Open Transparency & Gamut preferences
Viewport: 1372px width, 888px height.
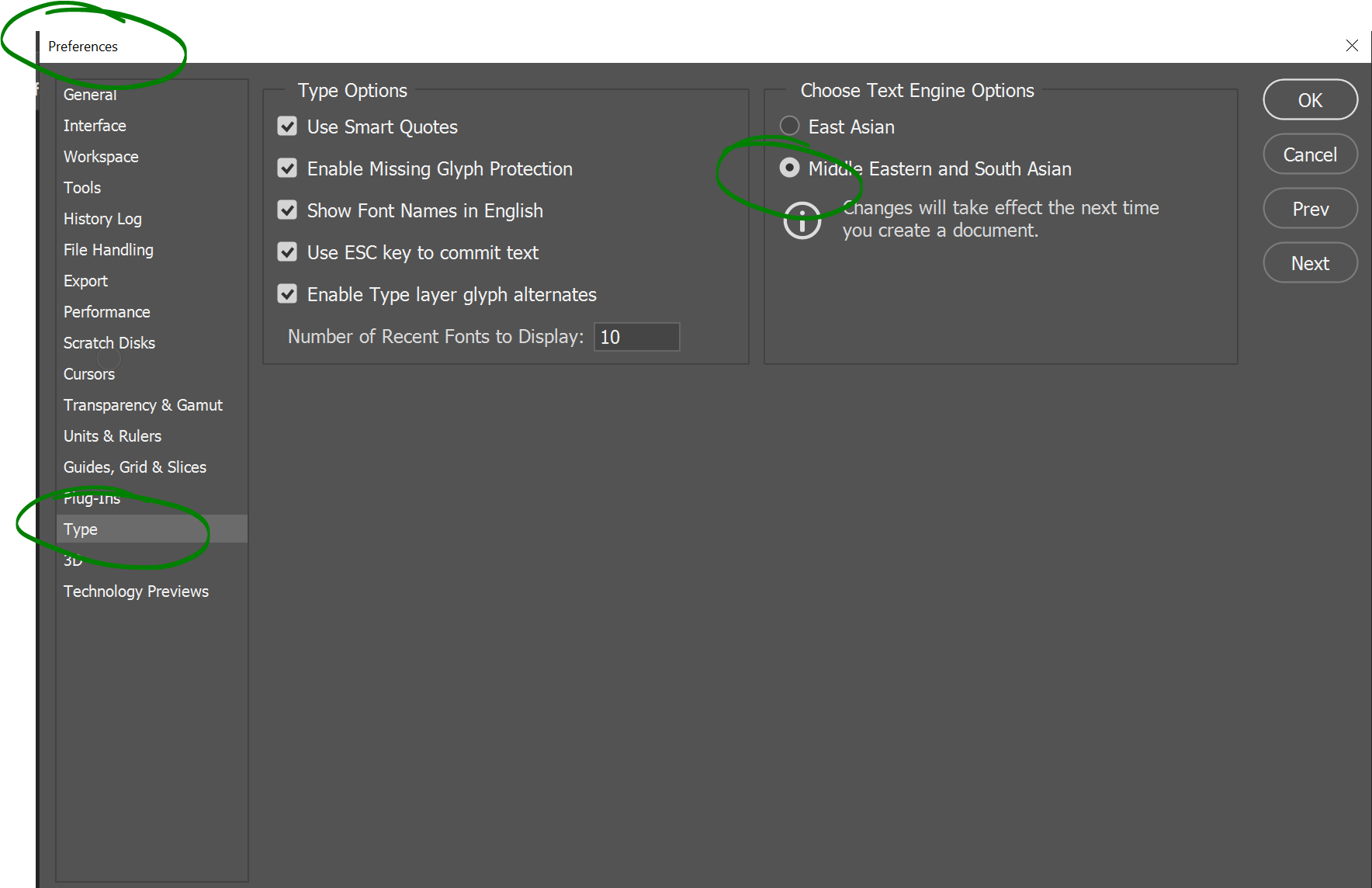point(143,405)
